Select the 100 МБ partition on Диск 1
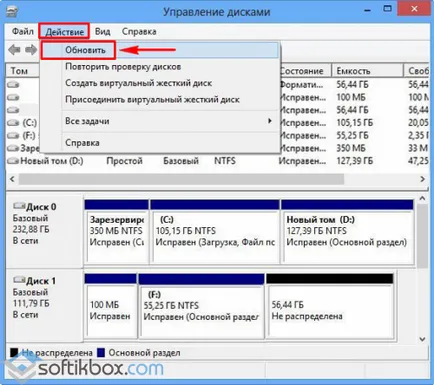The image size is (434, 385). click(111, 306)
